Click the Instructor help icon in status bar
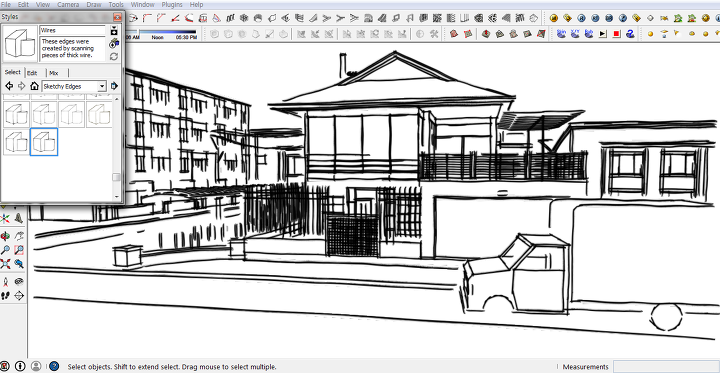Image resolution: width=720 pixels, height=373 pixels. 54,366
